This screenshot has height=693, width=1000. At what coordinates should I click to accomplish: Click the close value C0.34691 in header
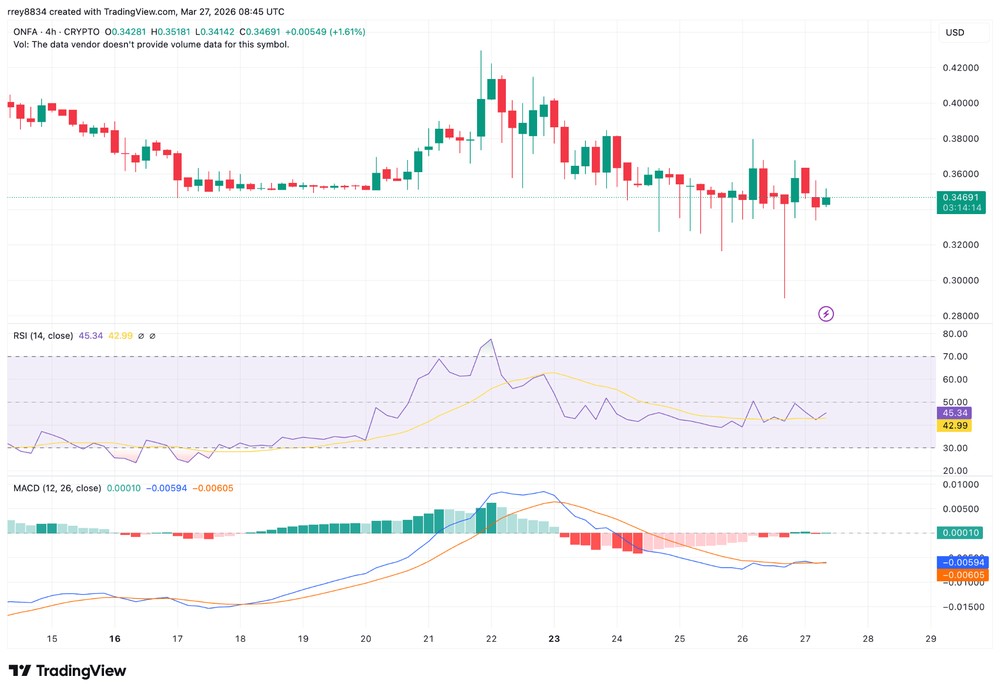pos(260,32)
